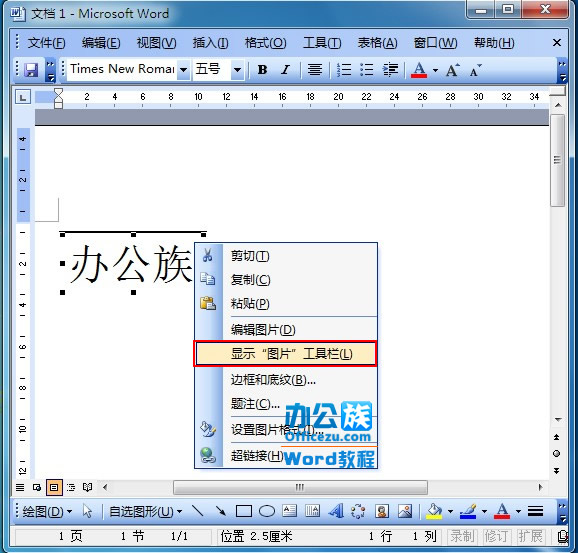Open the 窗口(W) menu
Screen dimensions: 578x553
click(x=435, y=43)
